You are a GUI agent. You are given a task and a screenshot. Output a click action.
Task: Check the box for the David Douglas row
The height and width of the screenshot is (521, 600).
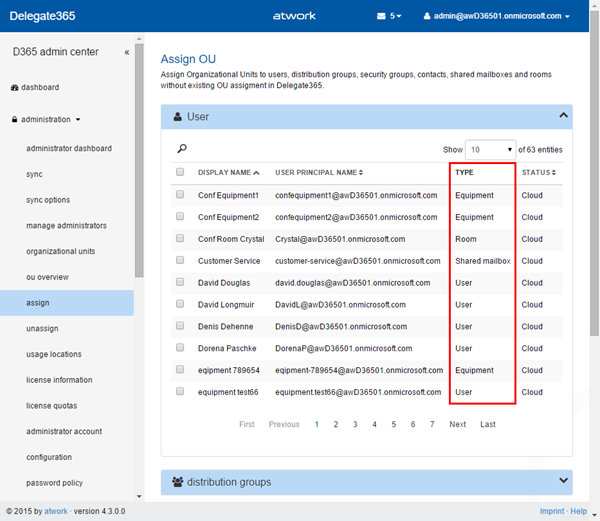pos(180,283)
